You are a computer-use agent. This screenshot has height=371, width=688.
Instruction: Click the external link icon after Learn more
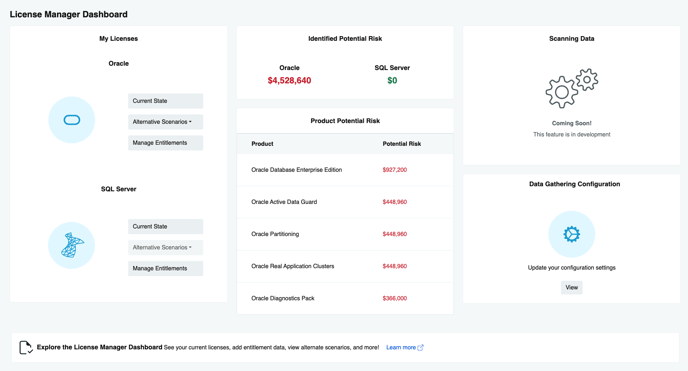[x=420, y=348]
